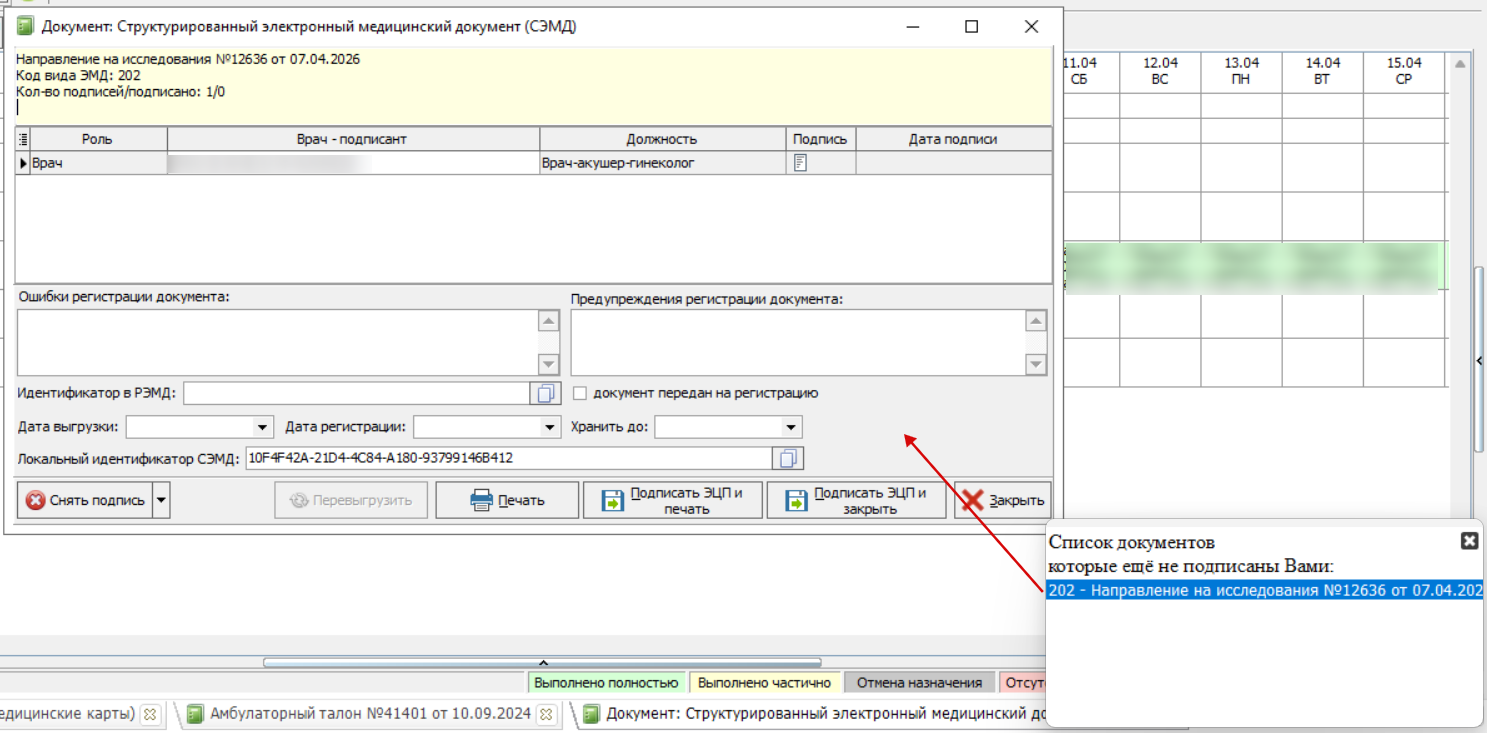The width and height of the screenshot is (1487, 733).
Task: Close the Медицинские карты tab
Action: pyautogui.click(x=150, y=714)
